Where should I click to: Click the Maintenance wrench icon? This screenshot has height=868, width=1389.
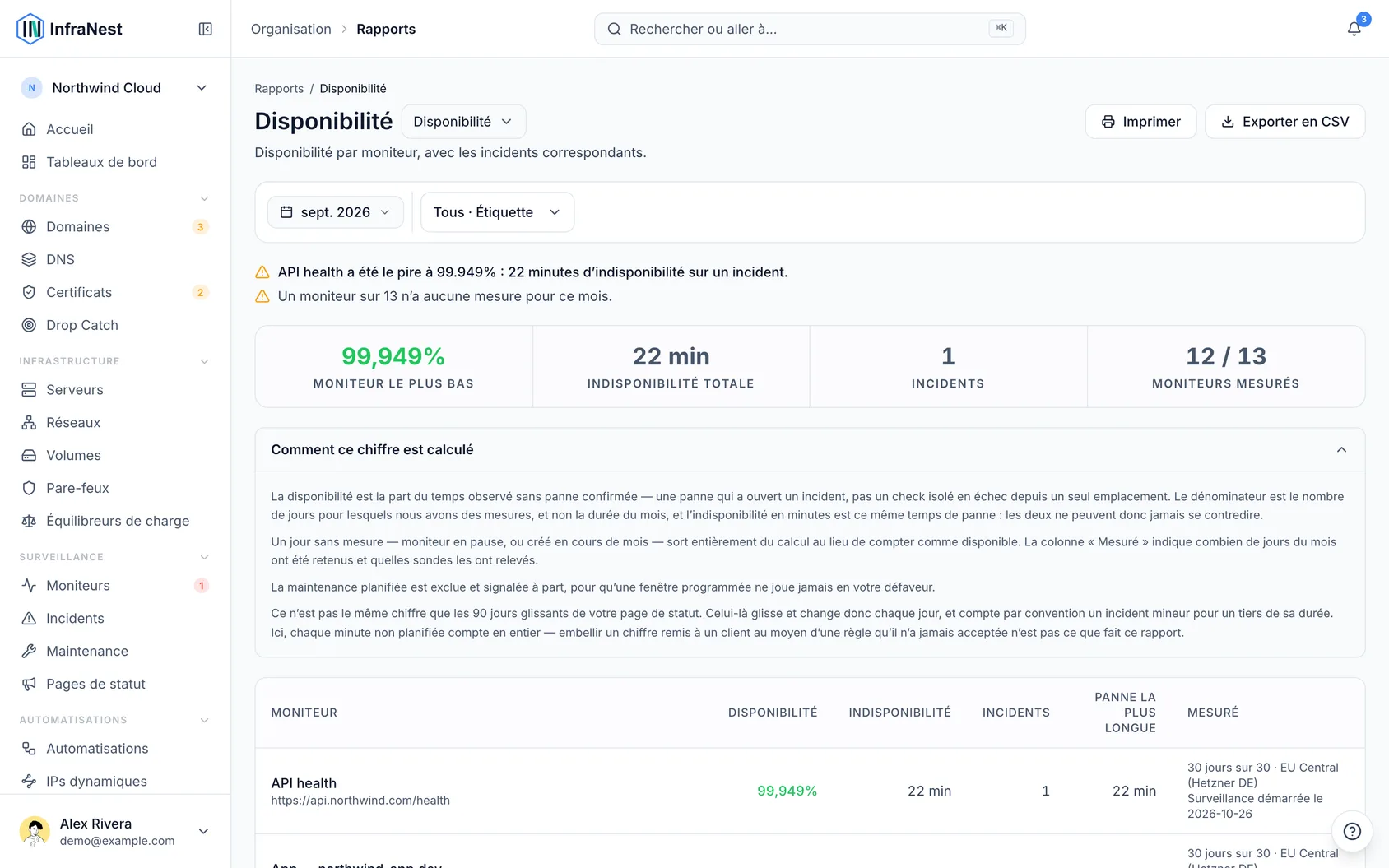tap(29, 652)
